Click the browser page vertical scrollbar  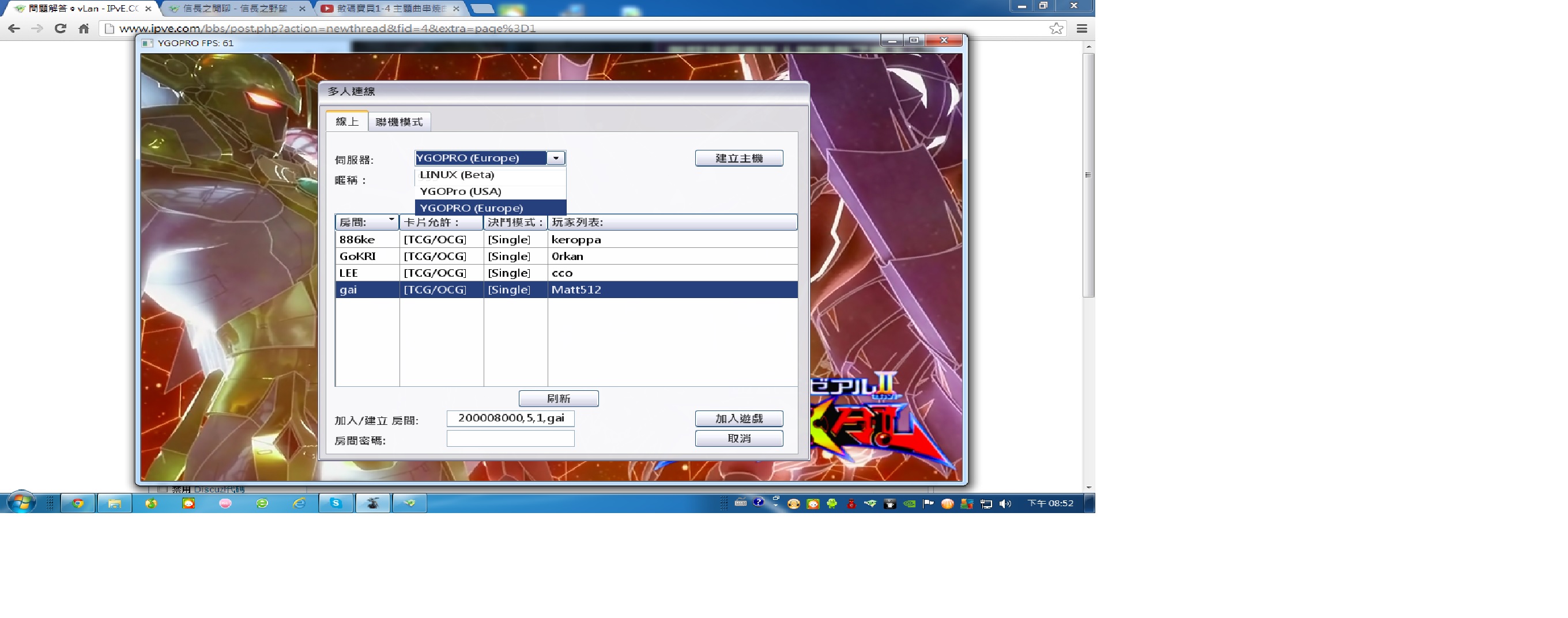(1088, 175)
